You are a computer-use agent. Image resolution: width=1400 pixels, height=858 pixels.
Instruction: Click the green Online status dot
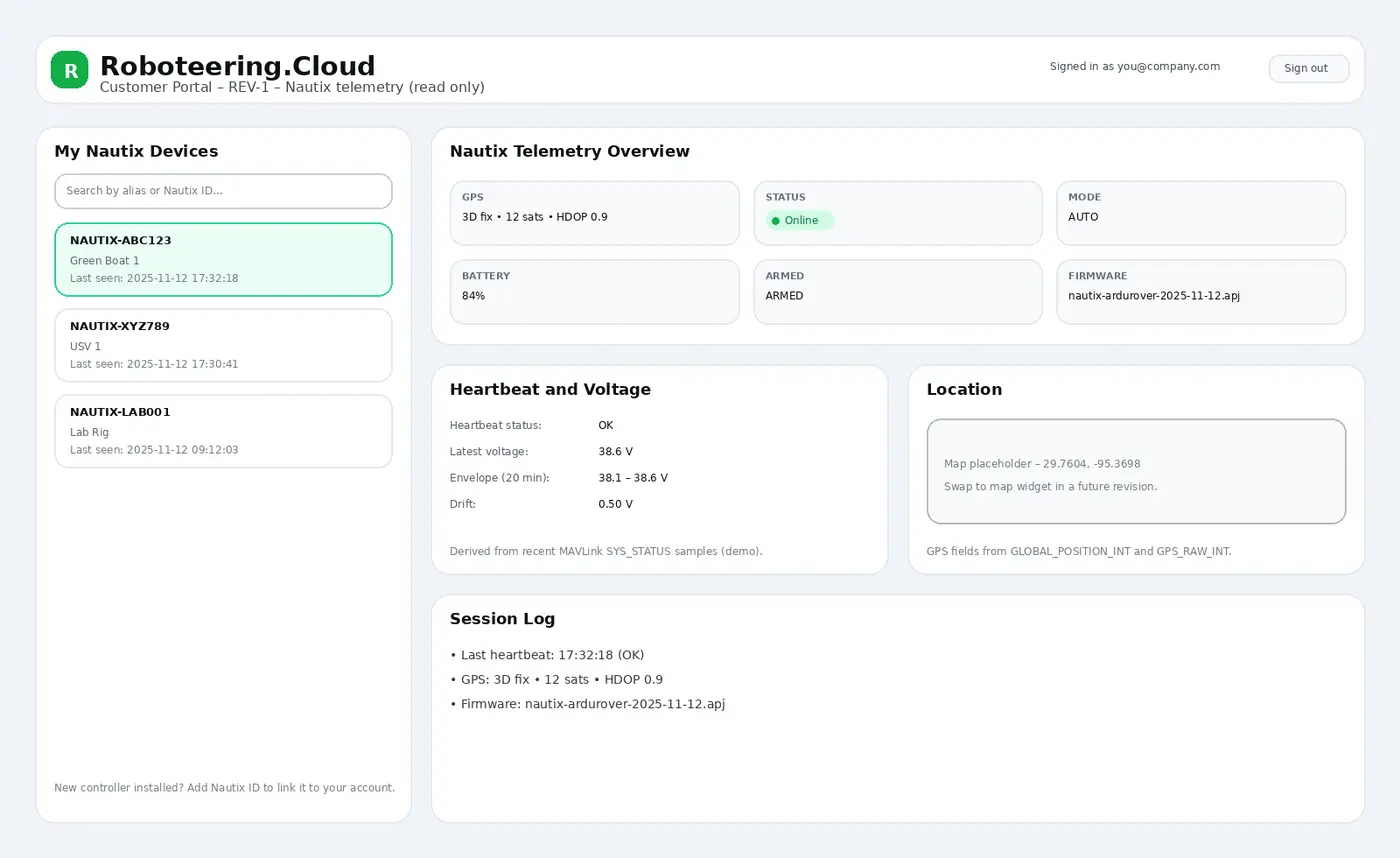point(776,221)
